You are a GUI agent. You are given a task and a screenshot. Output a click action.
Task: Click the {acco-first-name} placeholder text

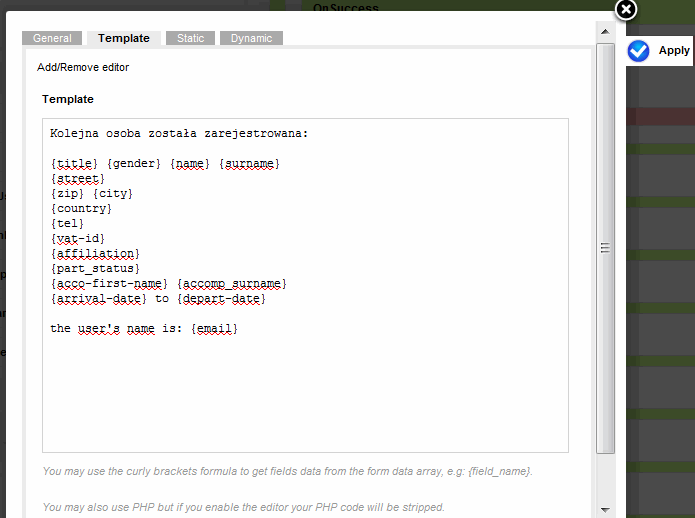click(109, 284)
